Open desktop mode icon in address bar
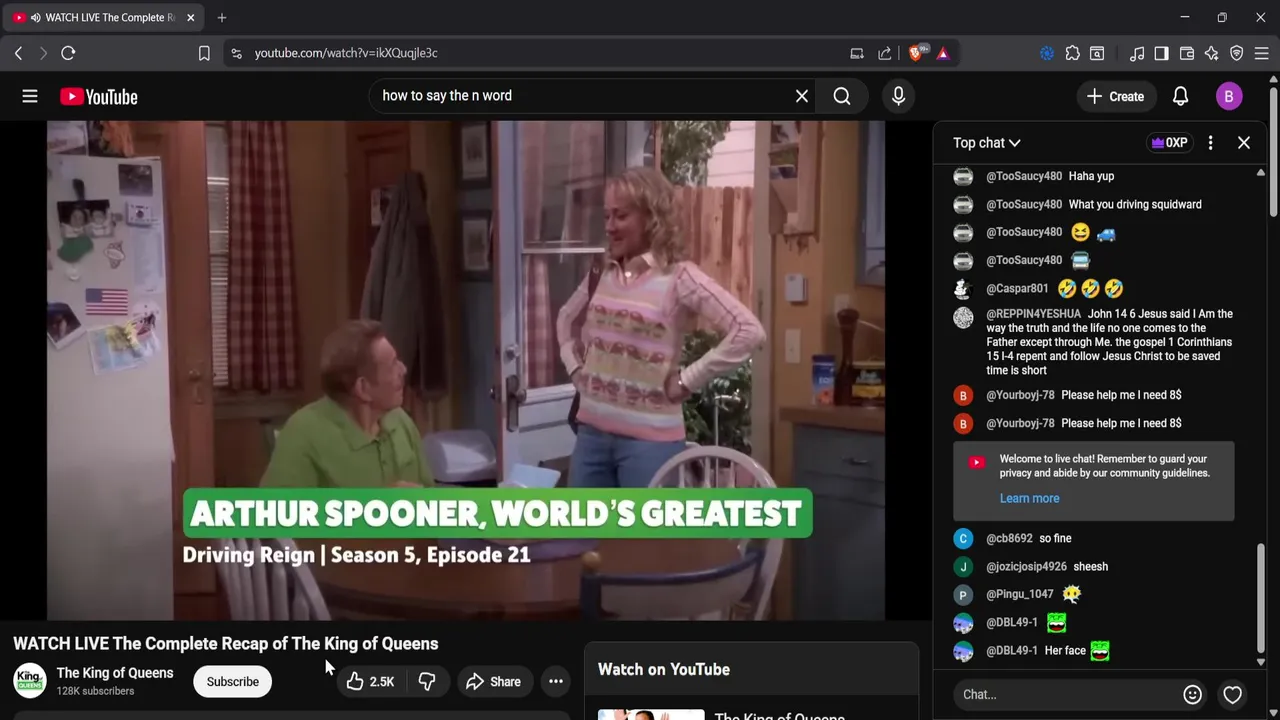1280x720 pixels. pyautogui.click(x=857, y=53)
